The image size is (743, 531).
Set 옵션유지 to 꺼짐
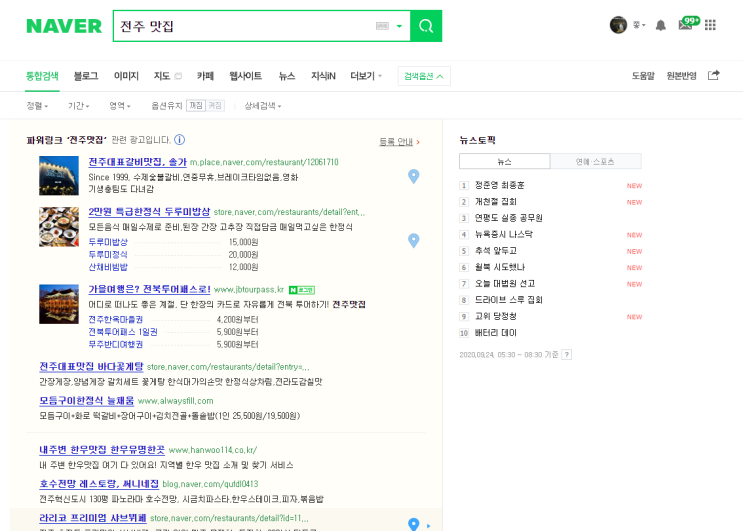(x=196, y=106)
